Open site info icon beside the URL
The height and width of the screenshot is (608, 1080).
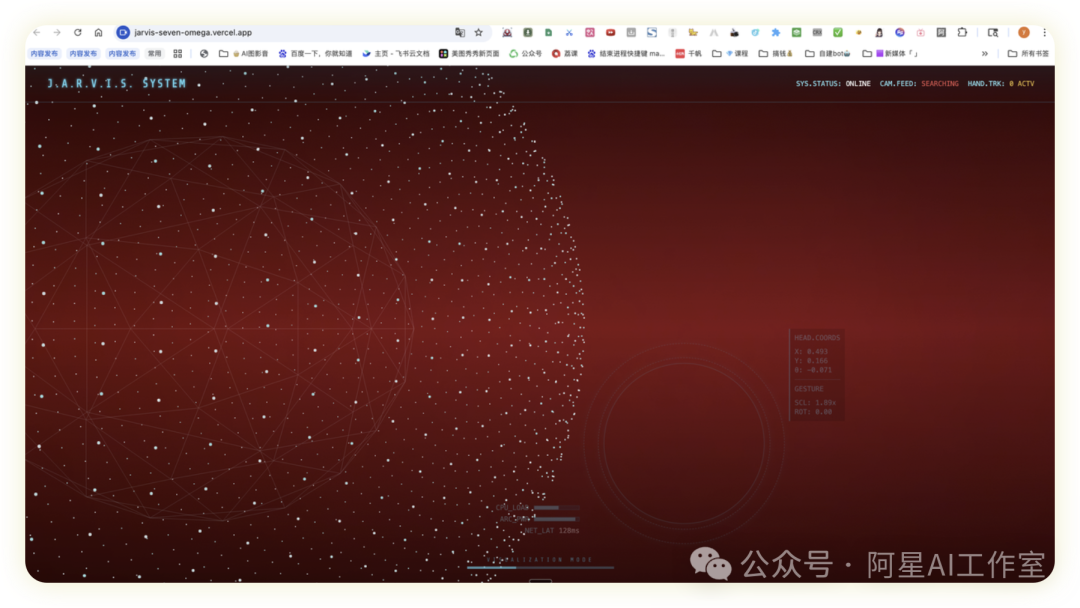(x=123, y=32)
